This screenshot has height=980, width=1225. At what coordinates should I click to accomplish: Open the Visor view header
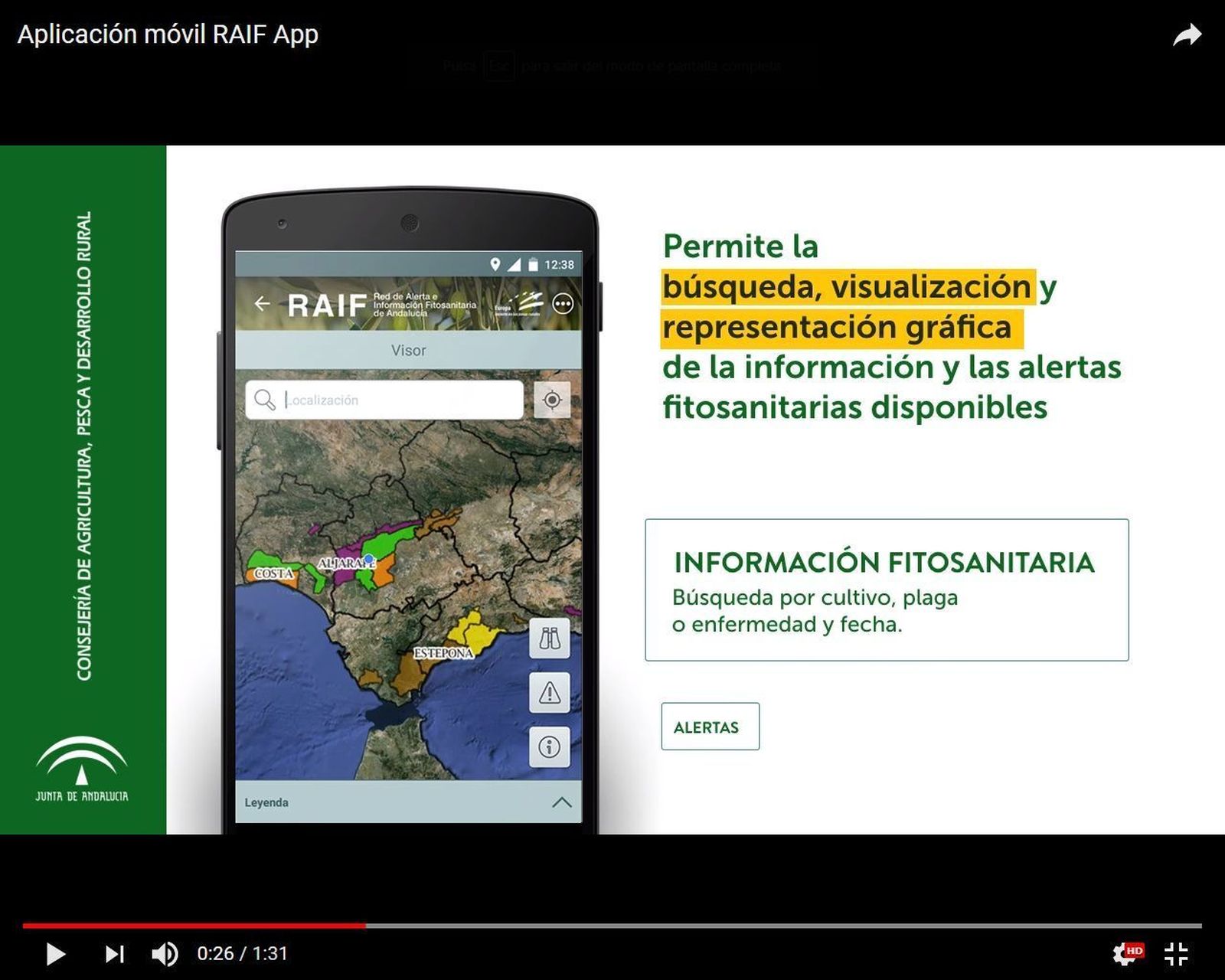click(x=410, y=350)
